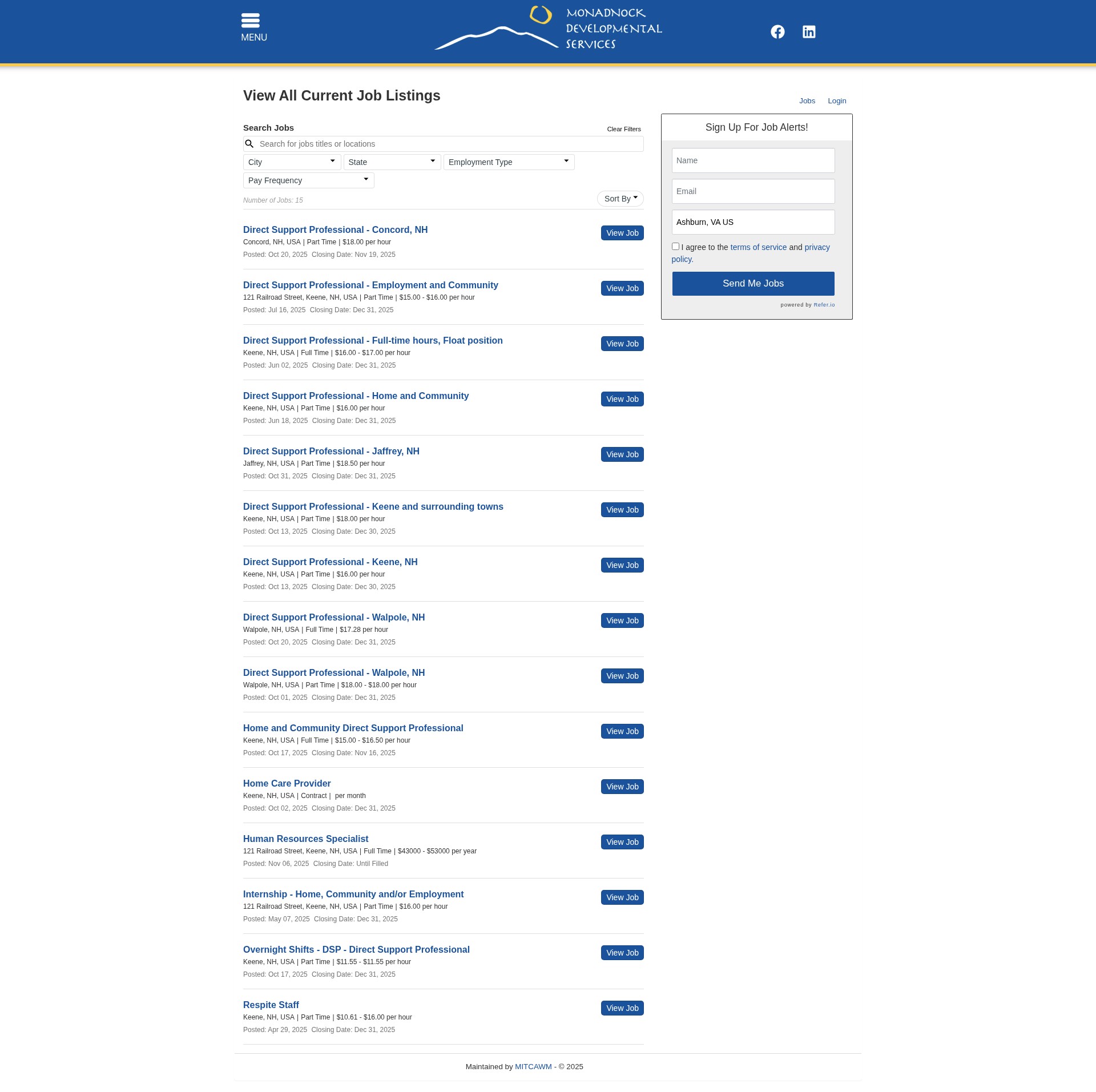The height and width of the screenshot is (1092, 1096).
Task: Open the Pay Frequency dropdown
Action: pyautogui.click(x=309, y=180)
